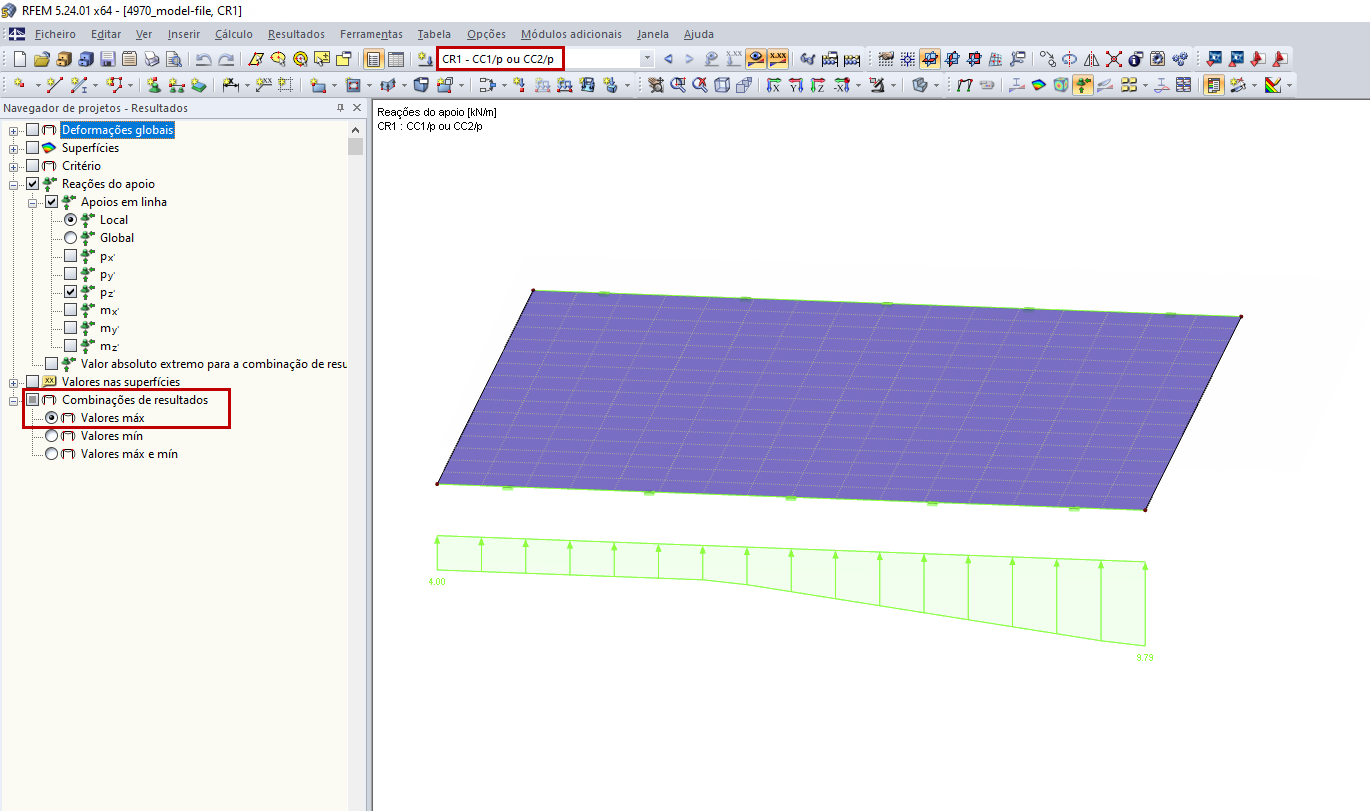Select the Local radio button

click(70, 220)
